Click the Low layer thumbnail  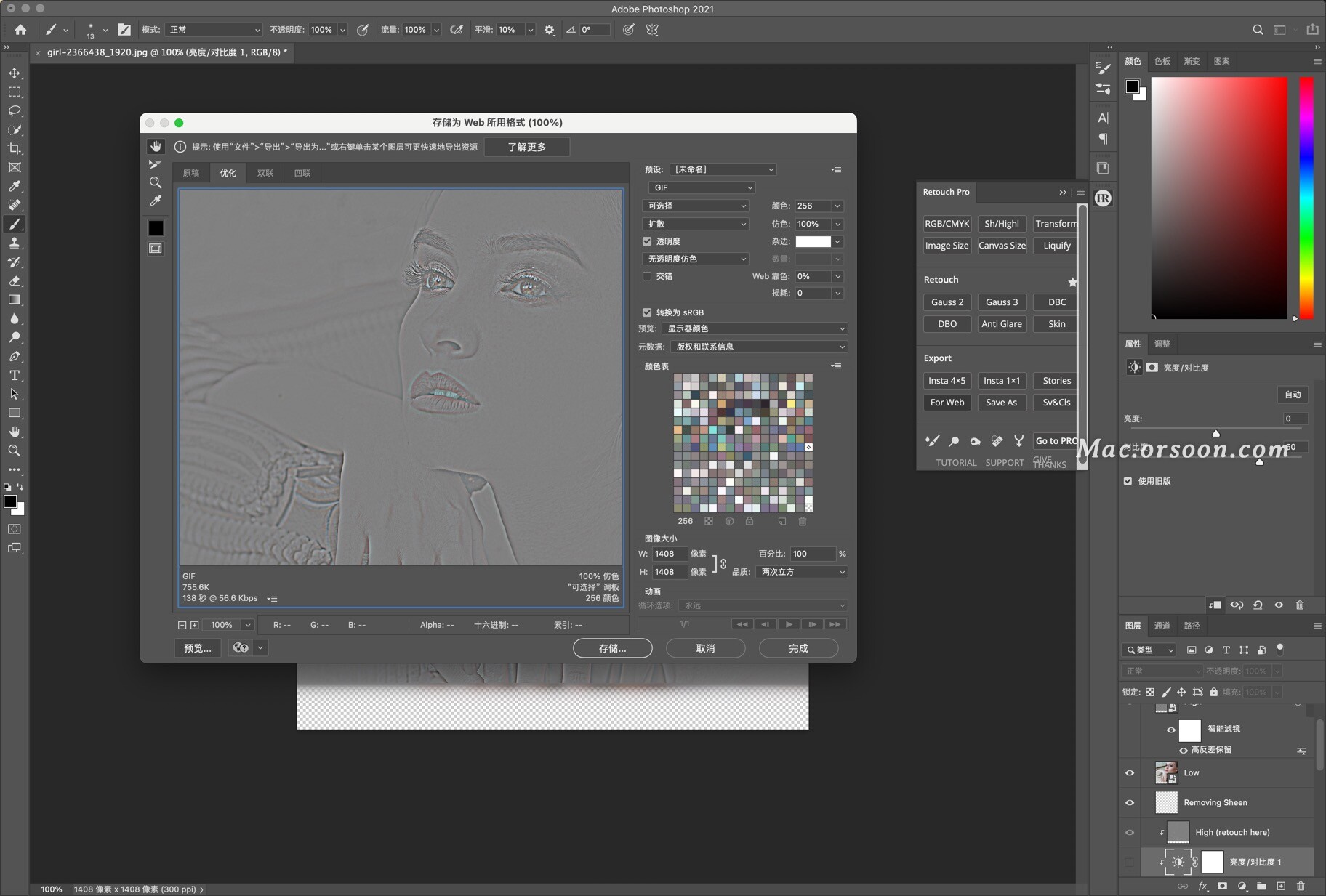click(1167, 772)
